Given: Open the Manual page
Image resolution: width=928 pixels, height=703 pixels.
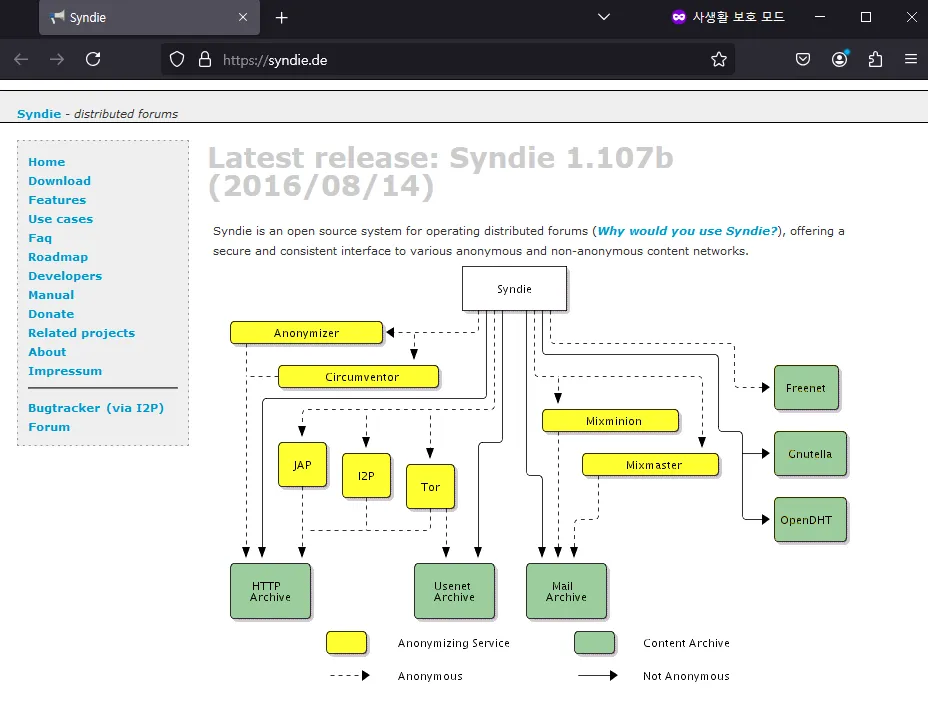Looking at the screenshot, I should coord(51,295).
